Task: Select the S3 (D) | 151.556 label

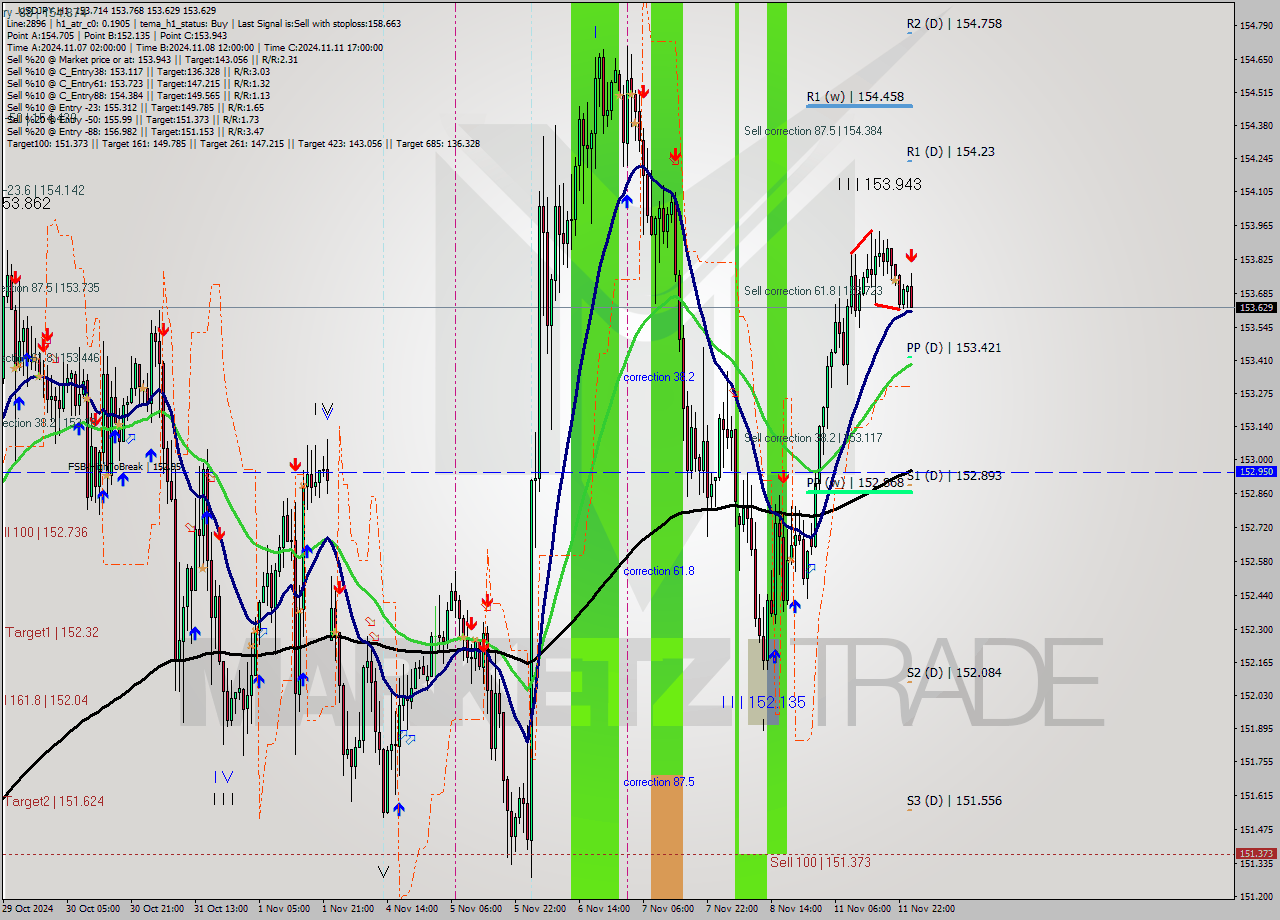Action: pos(953,801)
